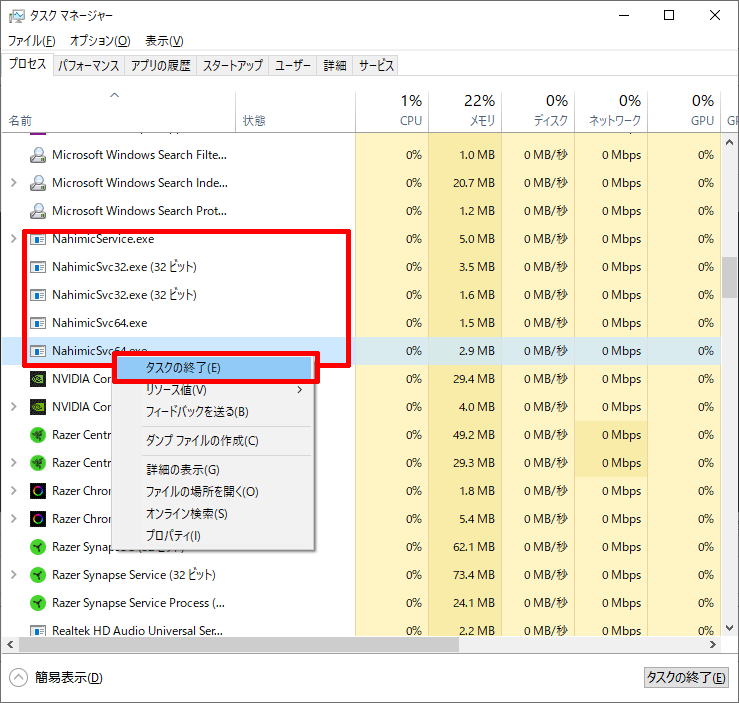Click the NVIDIA Container 29.4 MB icon

38,379
